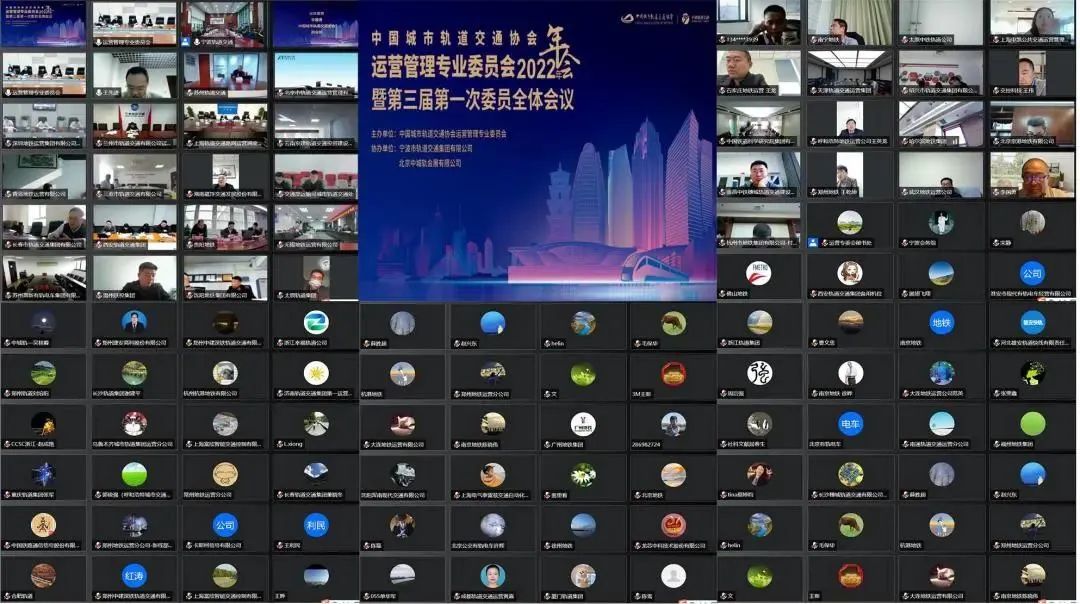
Task: Select the blue "电车" avatar circle
Action: click(x=850, y=424)
